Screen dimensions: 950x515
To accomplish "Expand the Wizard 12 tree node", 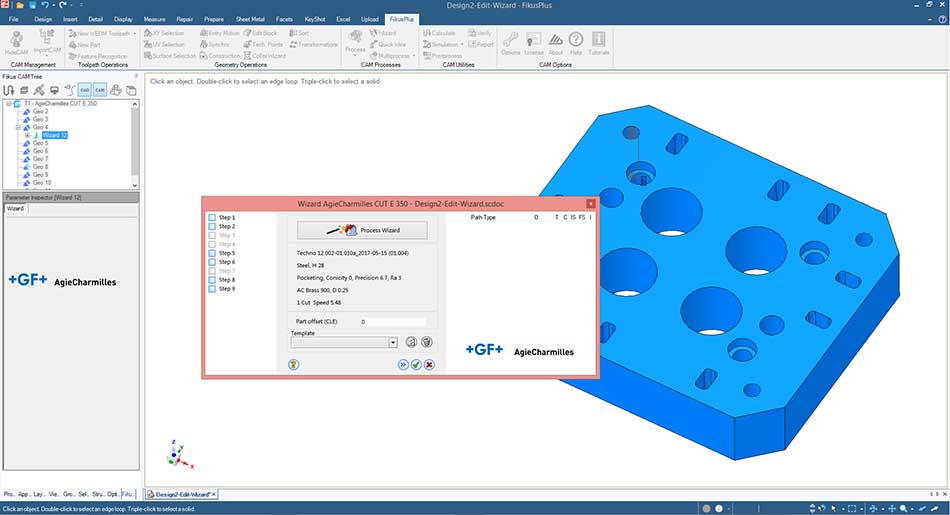I will click(28, 135).
